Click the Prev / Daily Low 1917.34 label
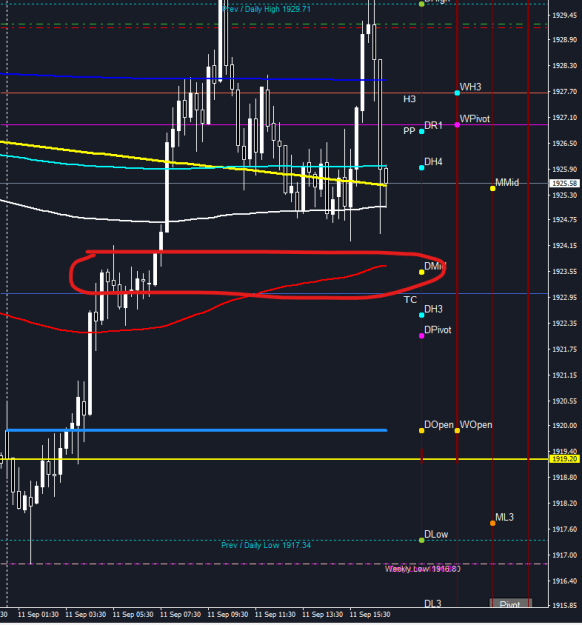 266,545
